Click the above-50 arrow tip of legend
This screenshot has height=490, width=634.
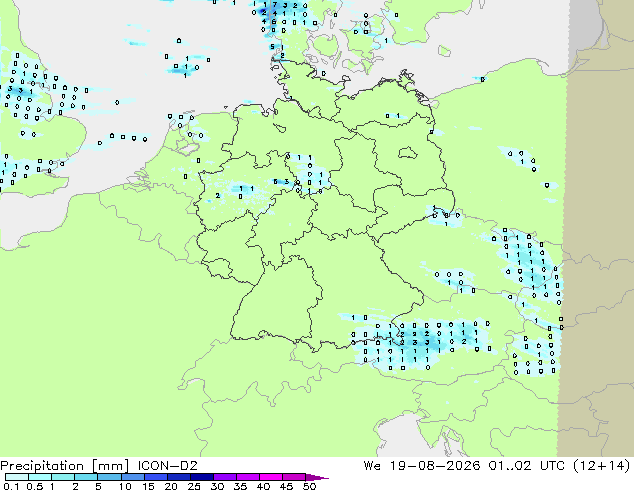[317, 477]
